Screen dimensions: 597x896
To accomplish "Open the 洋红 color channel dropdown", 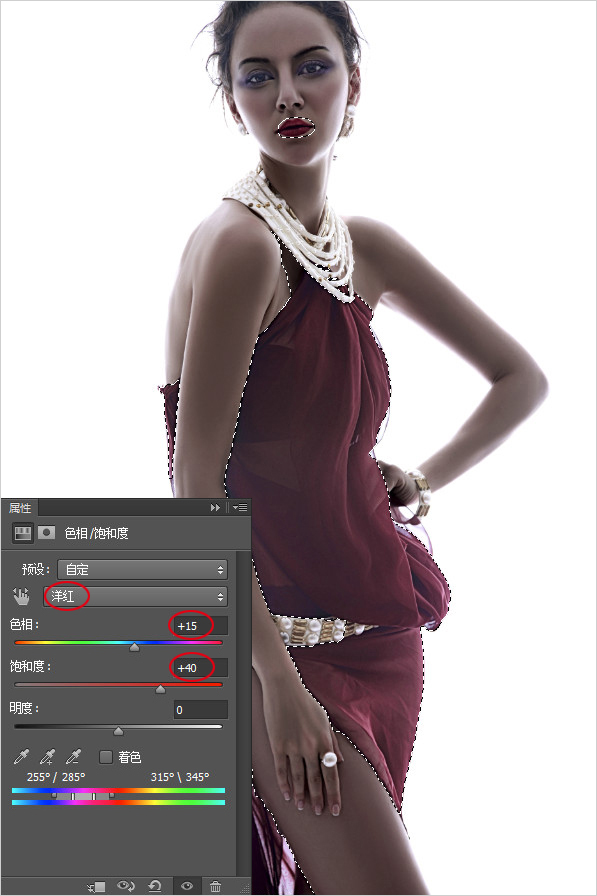I will pos(135,597).
